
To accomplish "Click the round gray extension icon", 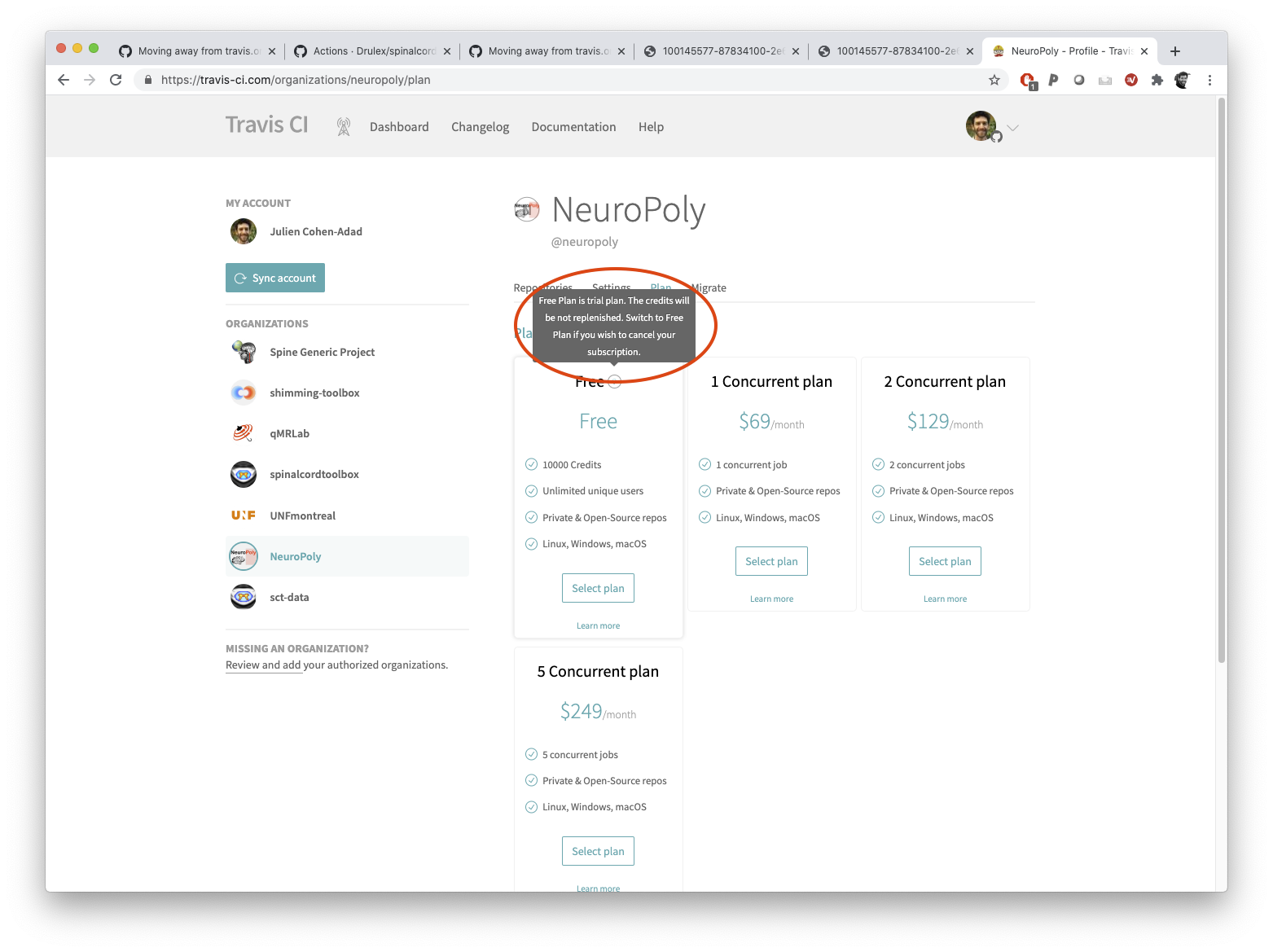I will click(1079, 80).
